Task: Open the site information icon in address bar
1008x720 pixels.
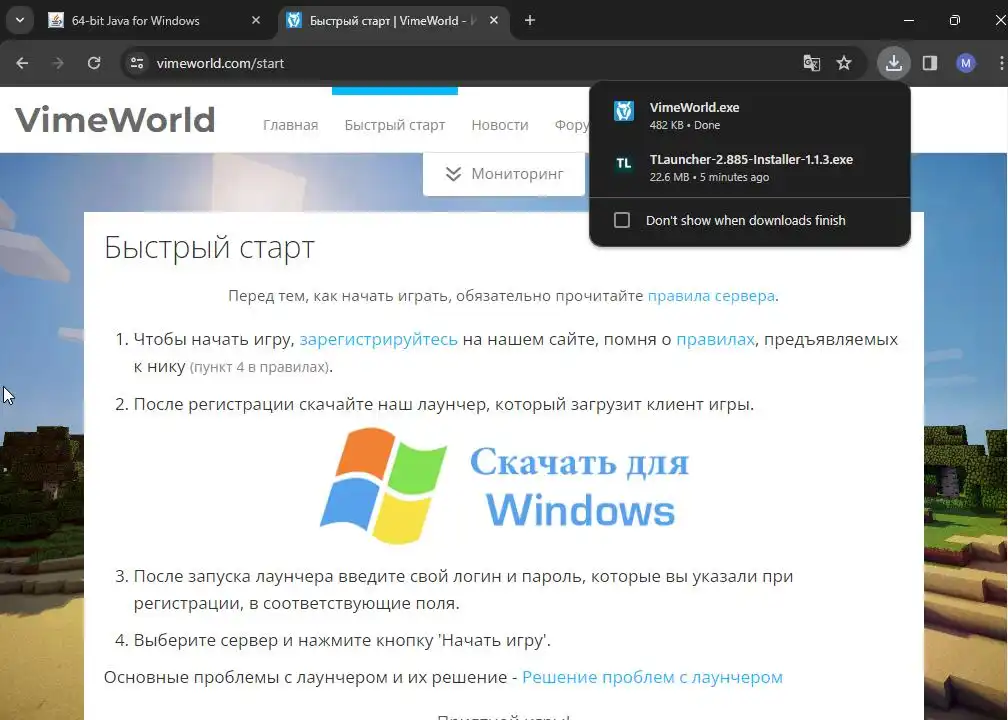Action: point(137,63)
